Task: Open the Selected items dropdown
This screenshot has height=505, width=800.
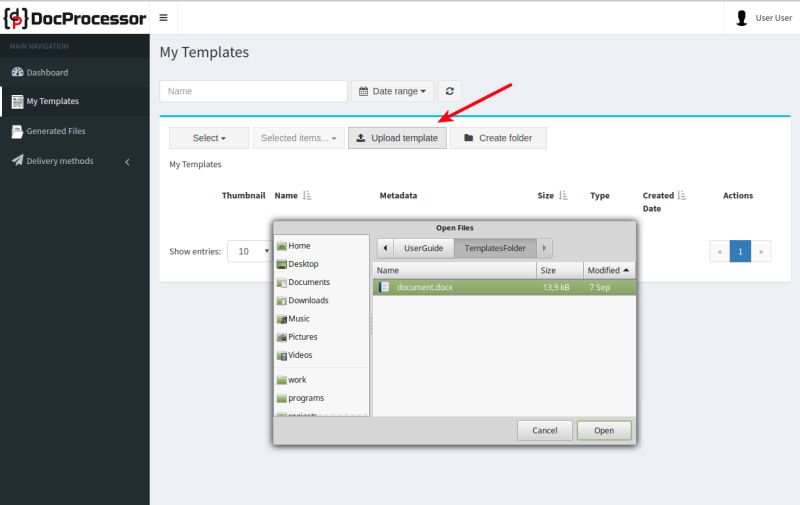Action: click(x=298, y=138)
